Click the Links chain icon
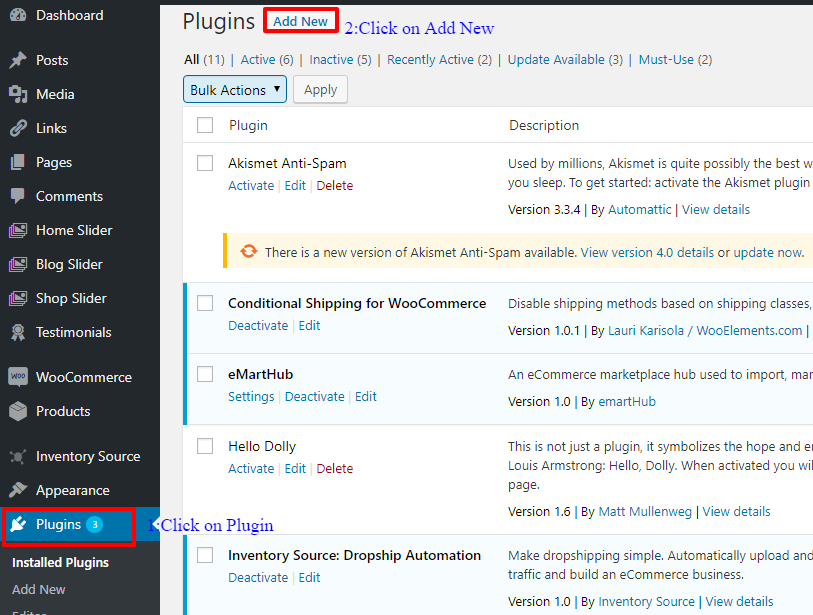The height and width of the screenshot is (615, 813). (18, 128)
